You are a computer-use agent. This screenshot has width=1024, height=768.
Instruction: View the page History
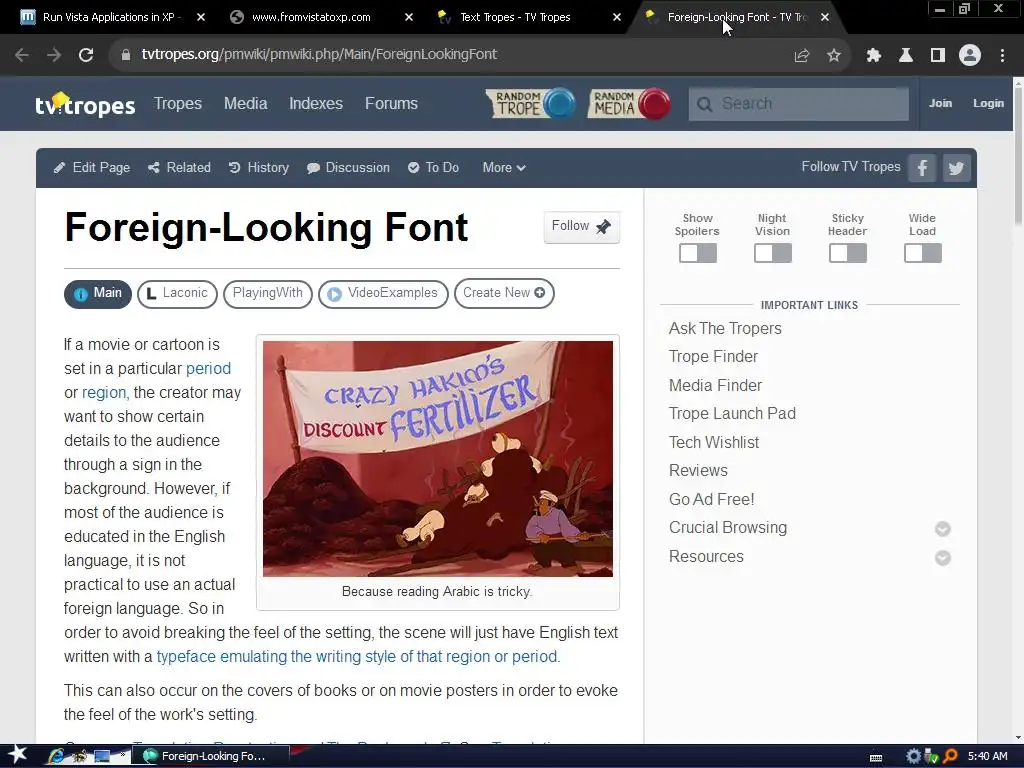pyautogui.click(x=259, y=168)
